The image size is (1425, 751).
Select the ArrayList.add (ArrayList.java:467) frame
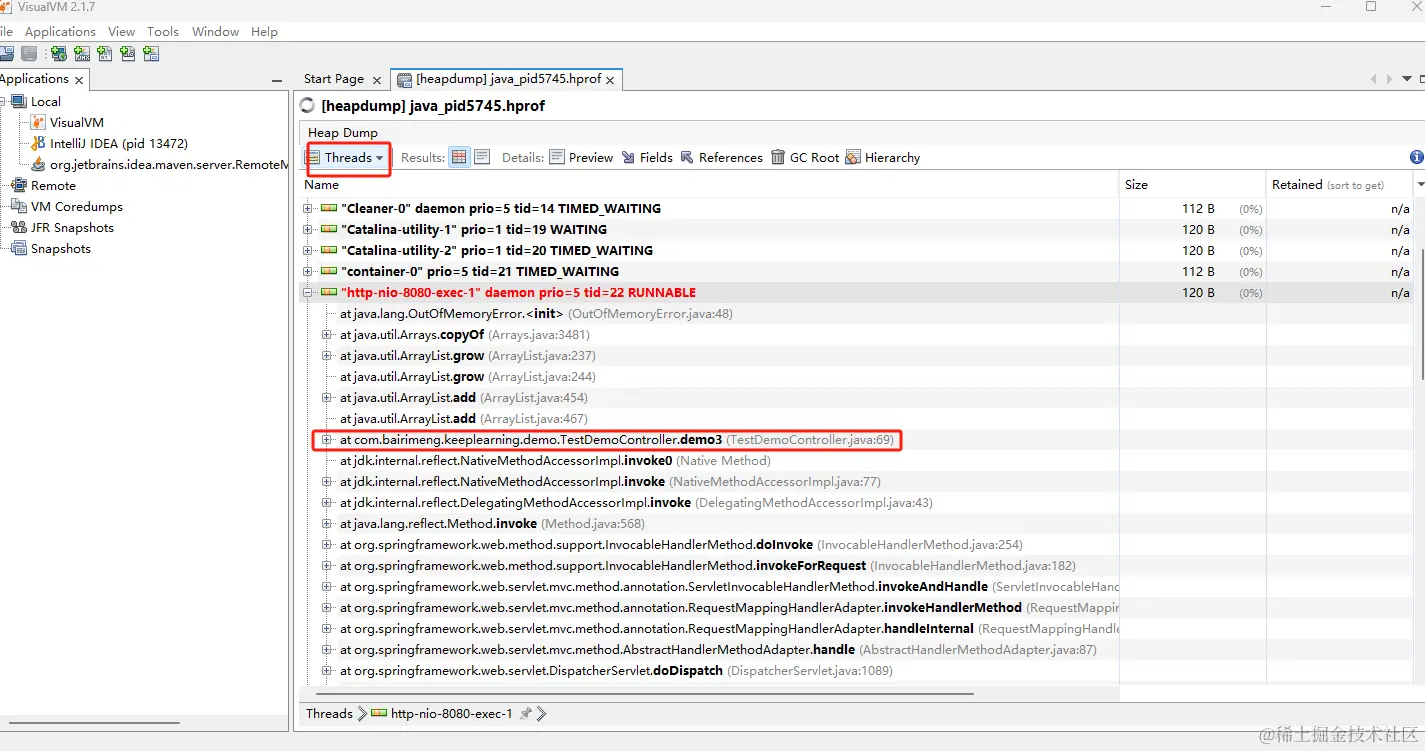tap(464, 419)
